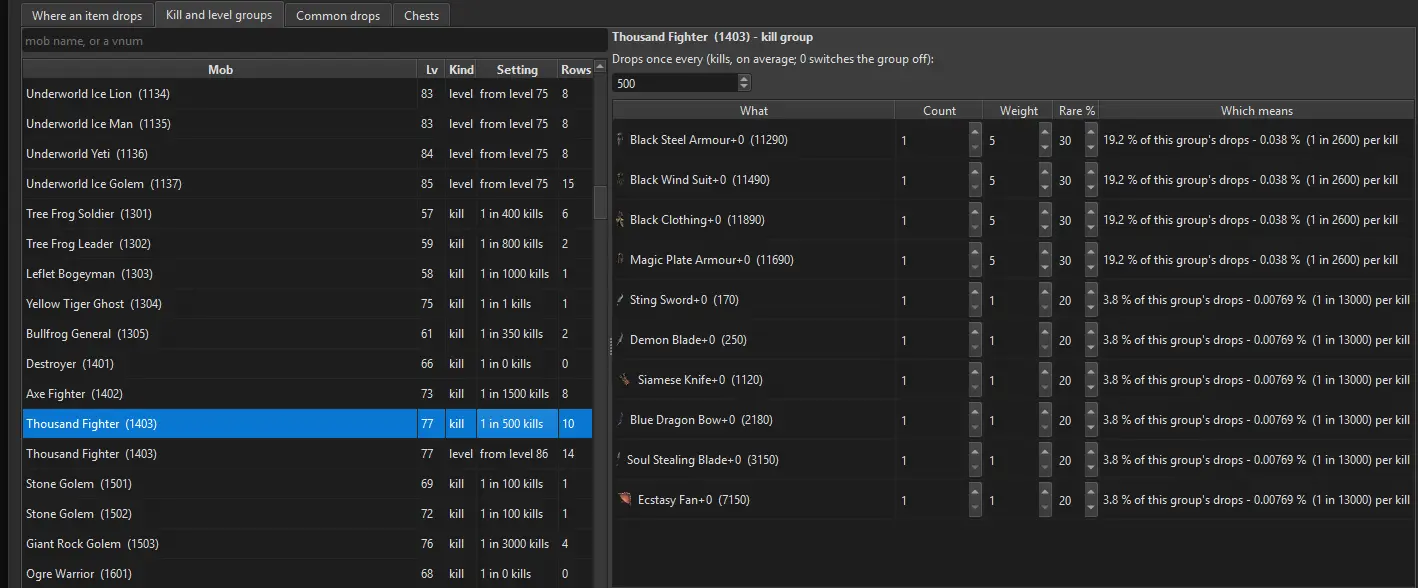
Task: Adjust Count spinner for Sting Sword+0
Action: click(975, 300)
